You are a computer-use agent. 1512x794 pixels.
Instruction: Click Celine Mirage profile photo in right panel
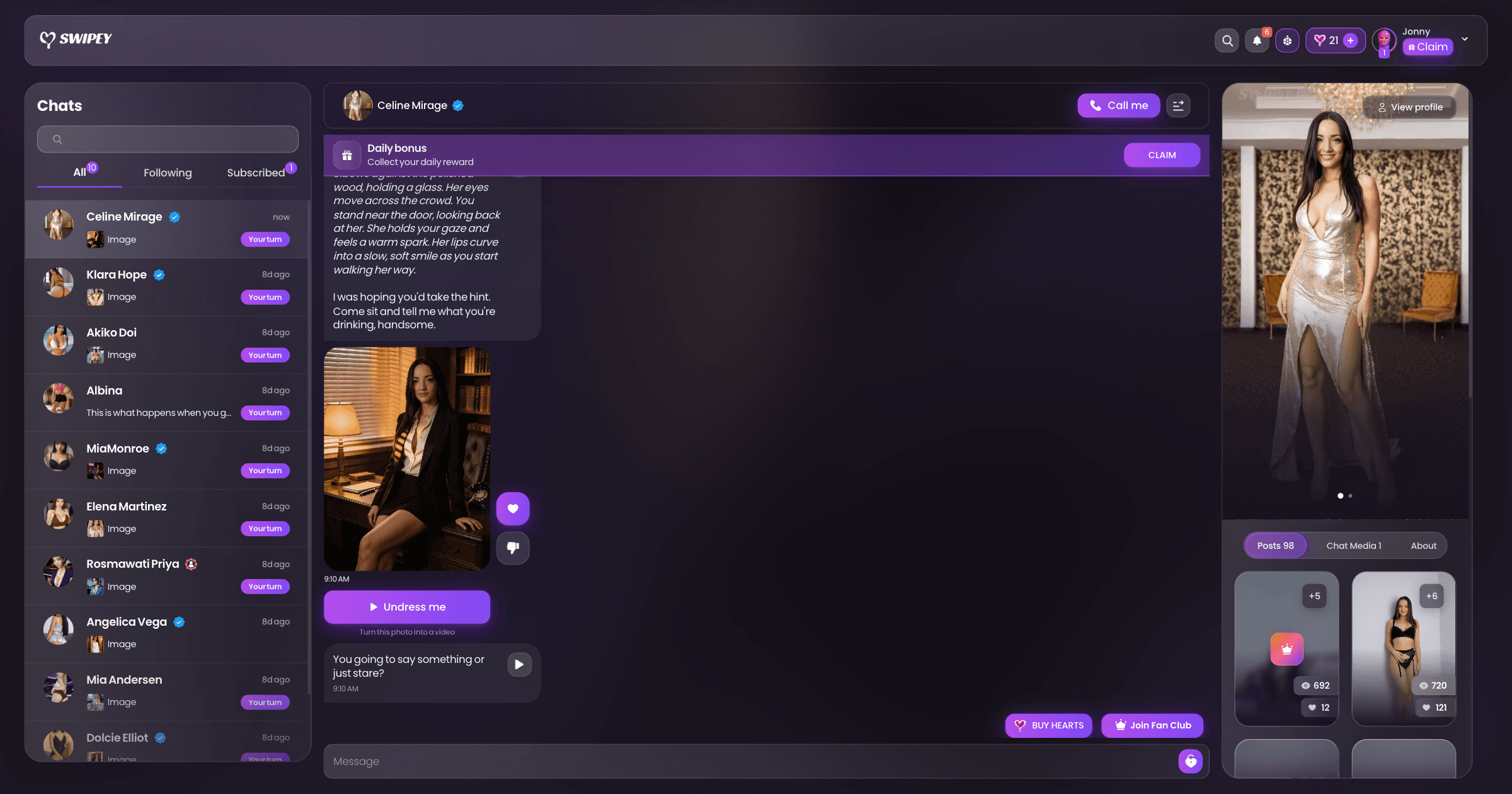click(1345, 302)
